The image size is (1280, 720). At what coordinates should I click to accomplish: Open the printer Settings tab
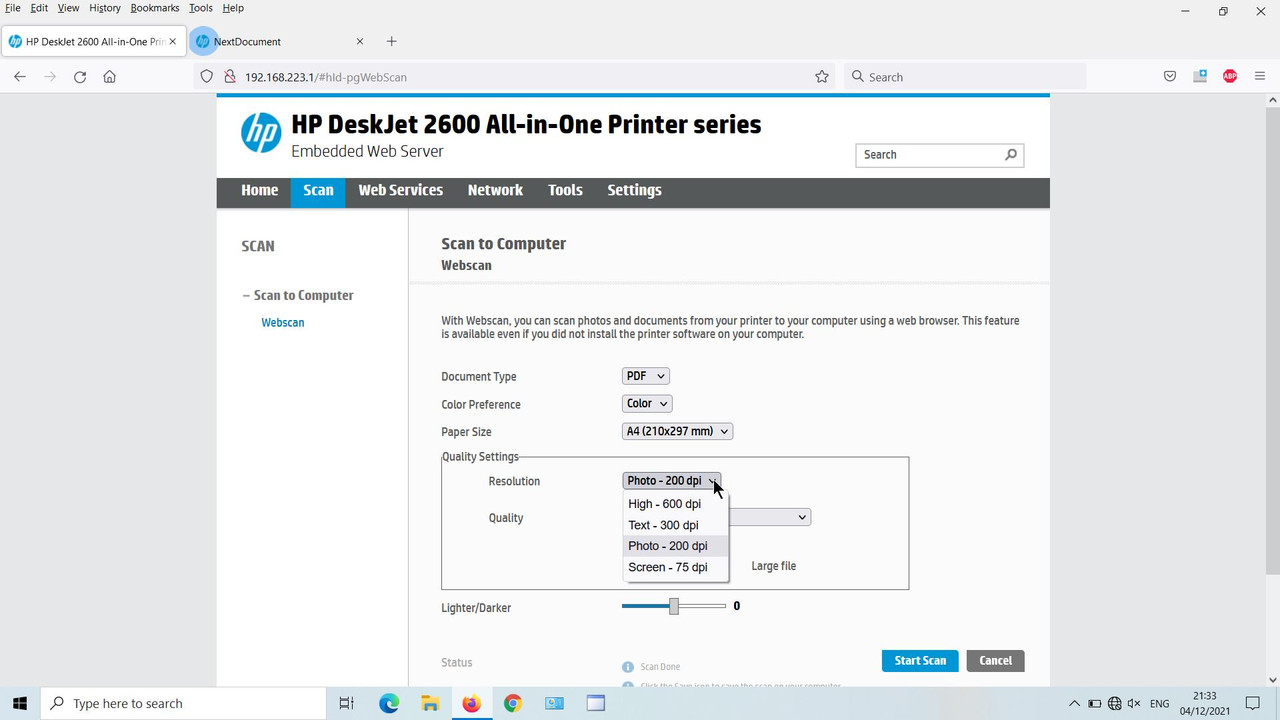[635, 190]
